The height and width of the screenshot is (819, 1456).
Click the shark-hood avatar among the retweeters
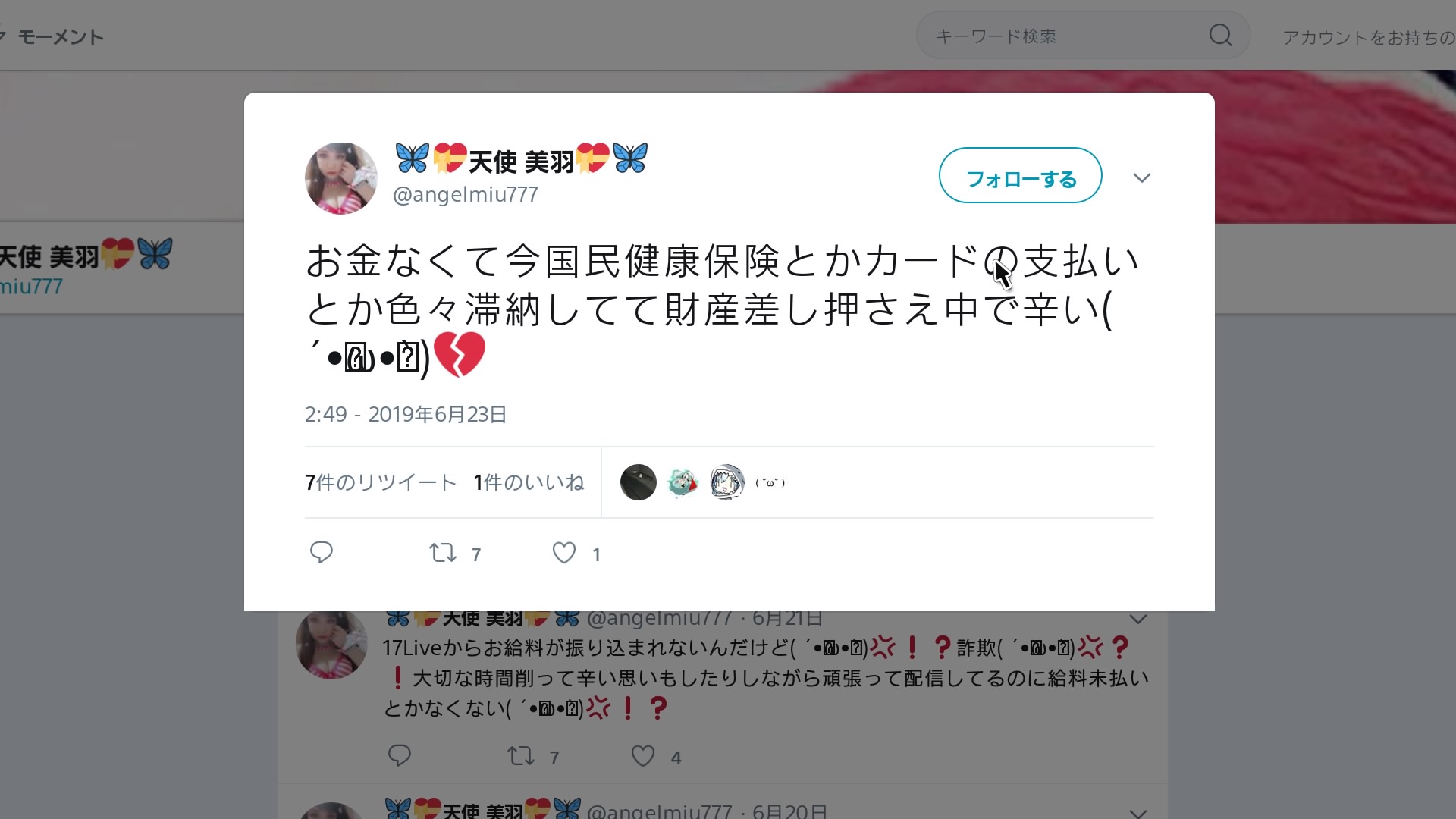point(726,482)
